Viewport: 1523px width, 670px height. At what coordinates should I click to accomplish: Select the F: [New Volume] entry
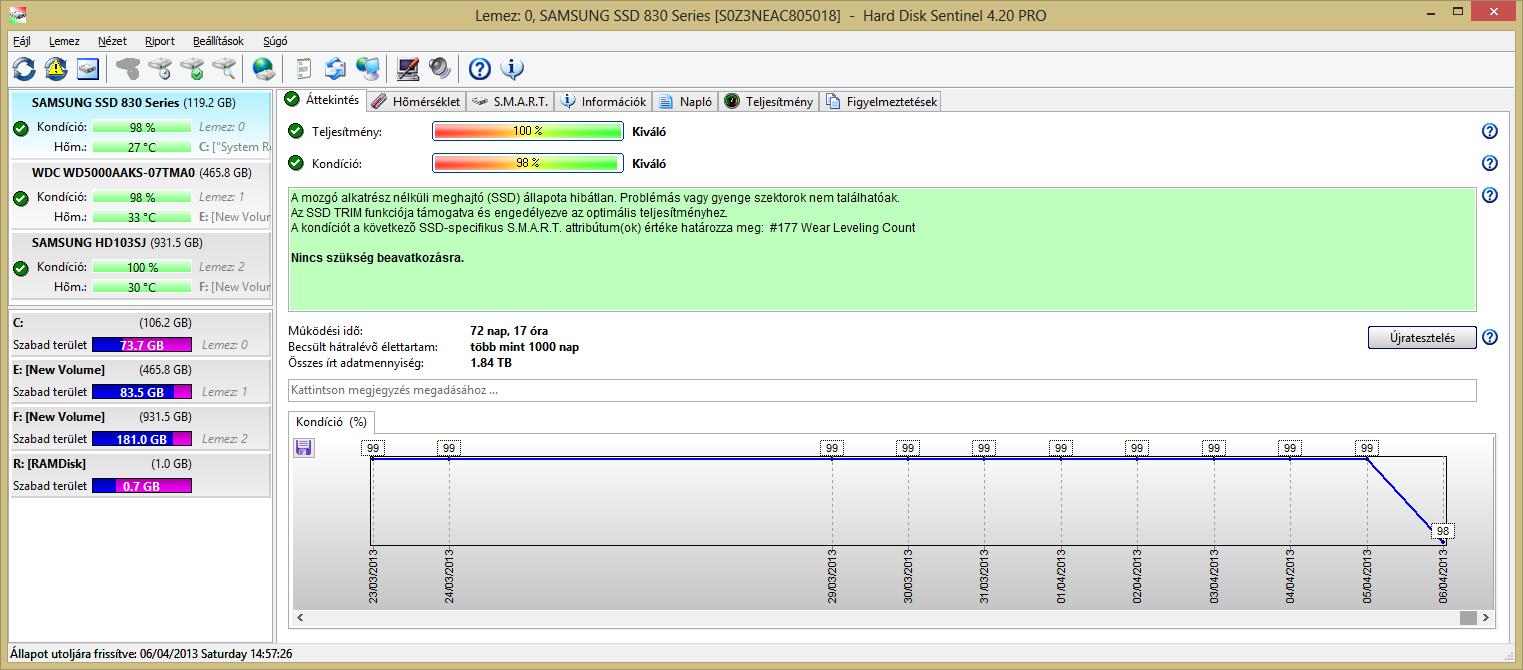(x=140, y=428)
